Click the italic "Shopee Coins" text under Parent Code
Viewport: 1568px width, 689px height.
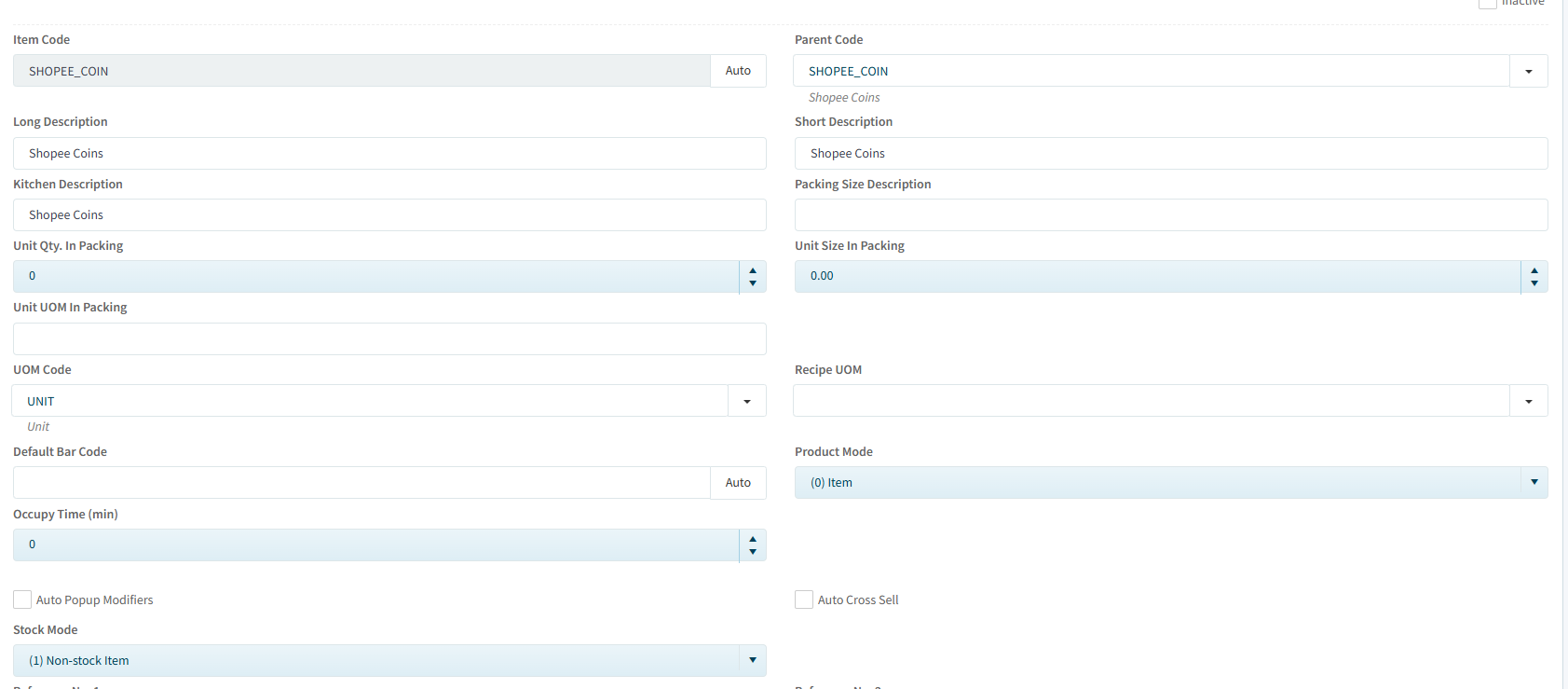point(844,98)
